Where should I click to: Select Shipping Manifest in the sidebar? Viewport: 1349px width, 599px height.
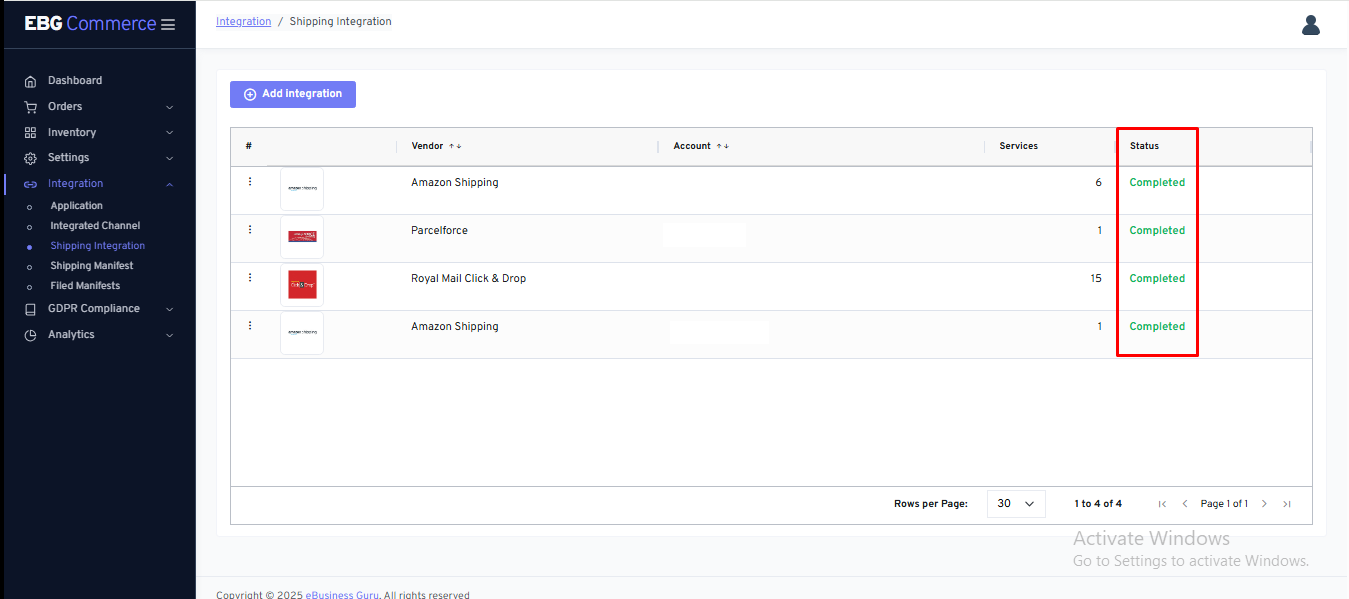coord(92,266)
